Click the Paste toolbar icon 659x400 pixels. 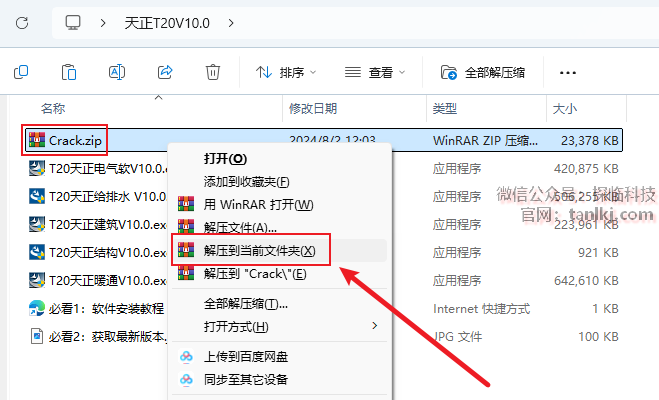click(x=69, y=72)
